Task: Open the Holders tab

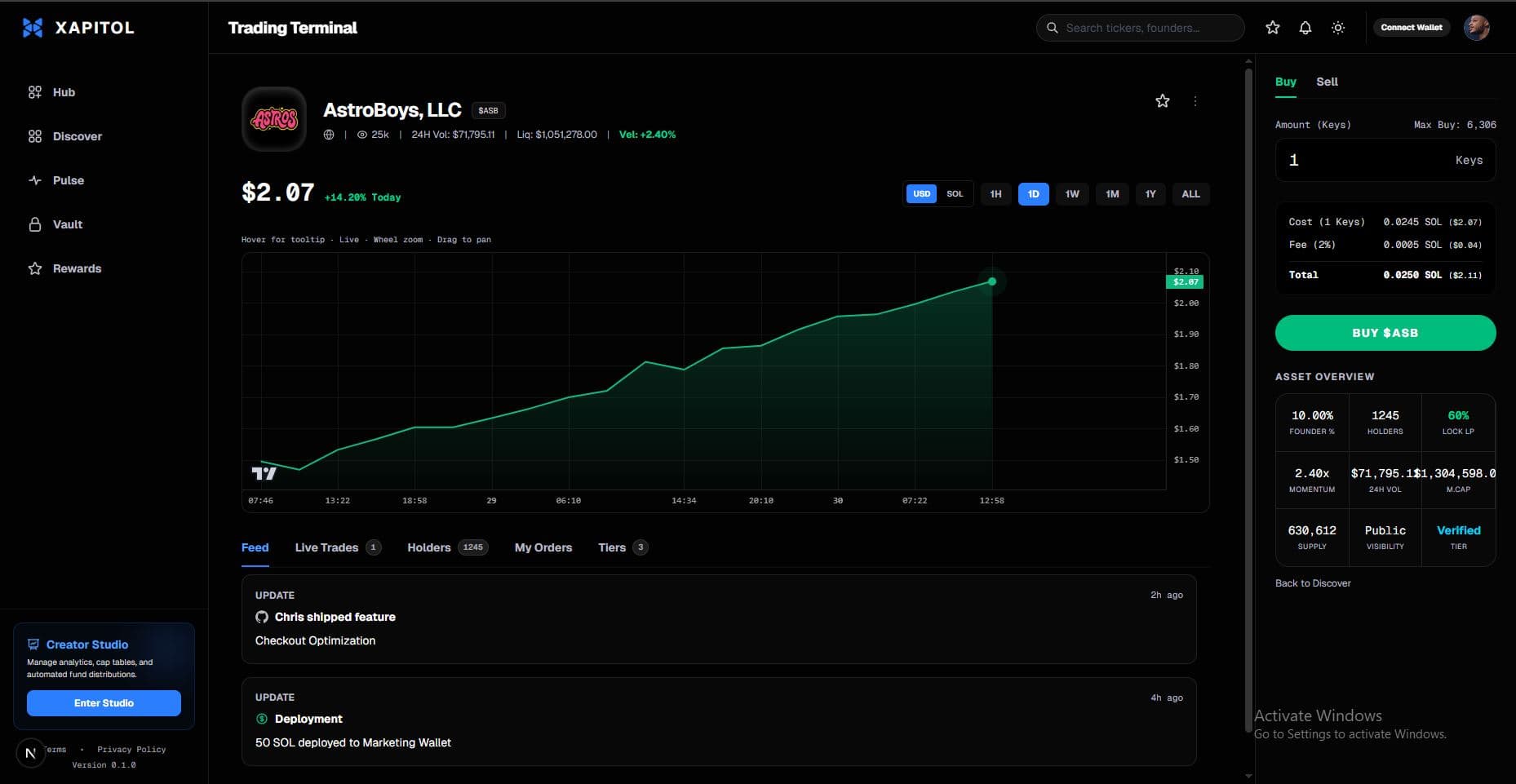Action: [x=429, y=547]
